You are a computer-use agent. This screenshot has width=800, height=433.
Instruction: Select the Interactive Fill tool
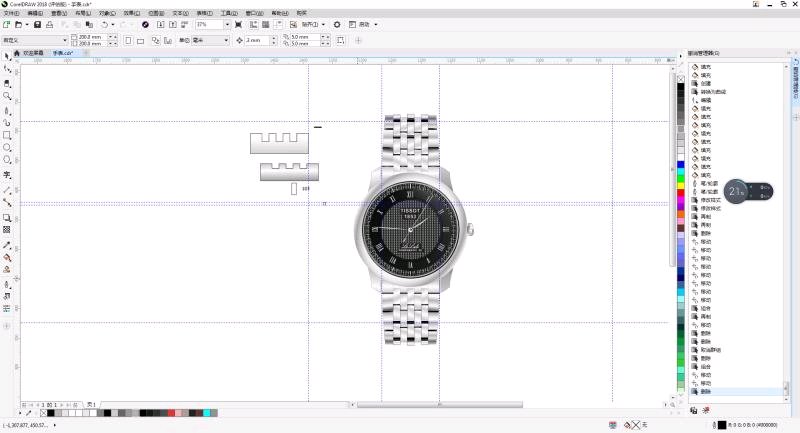(7, 258)
